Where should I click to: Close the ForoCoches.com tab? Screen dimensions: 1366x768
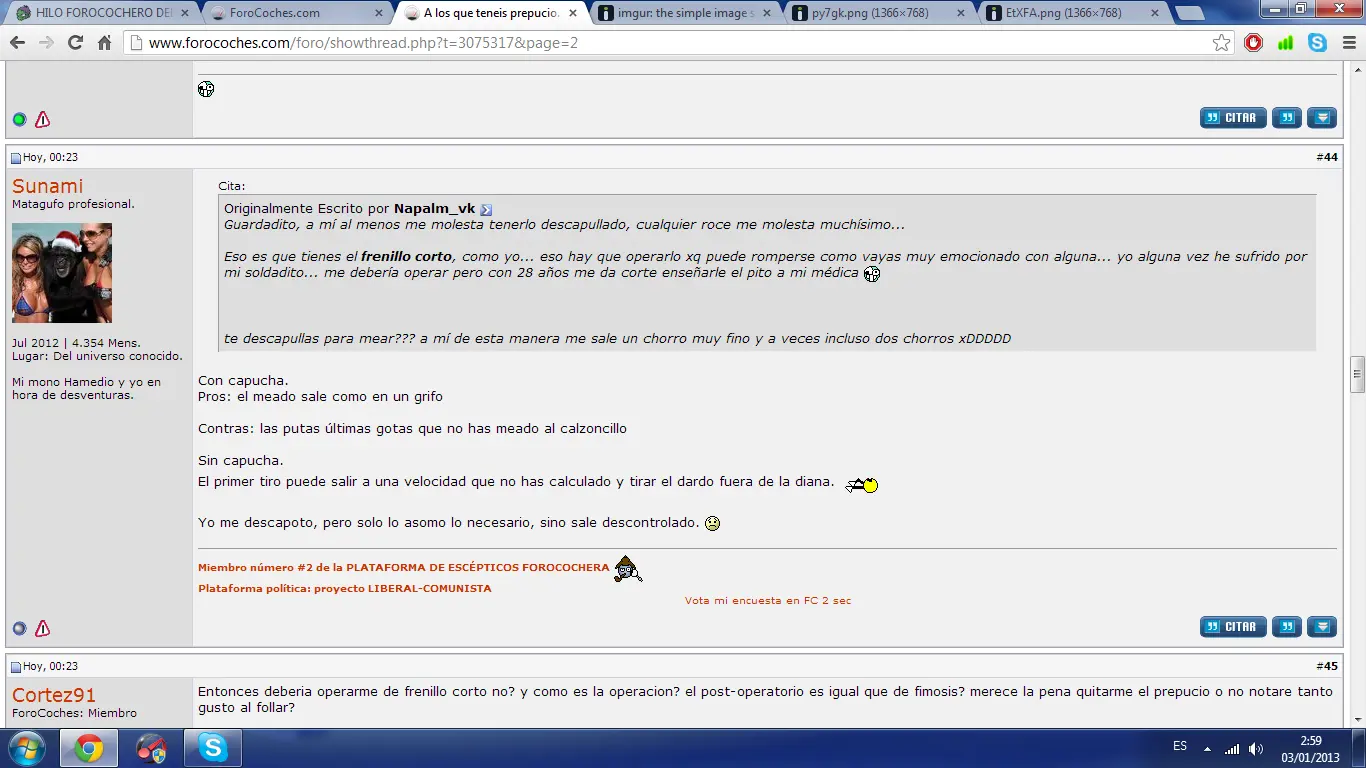(378, 13)
